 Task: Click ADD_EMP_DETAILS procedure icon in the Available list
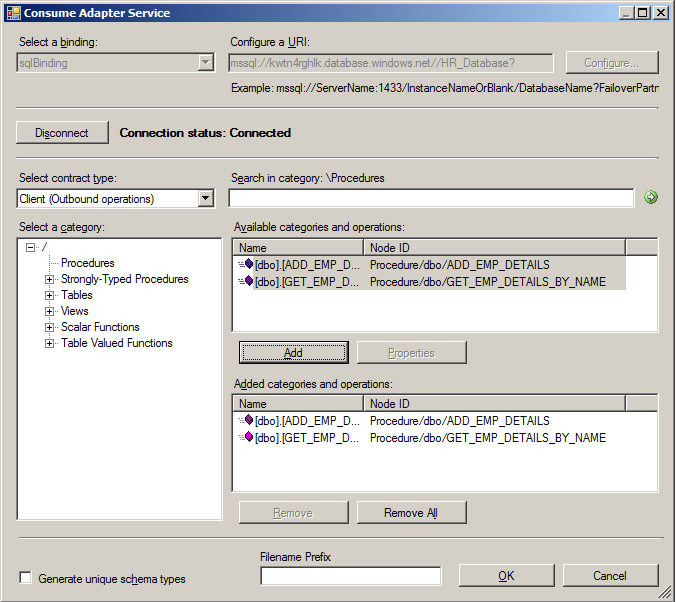[x=246, y=263]
